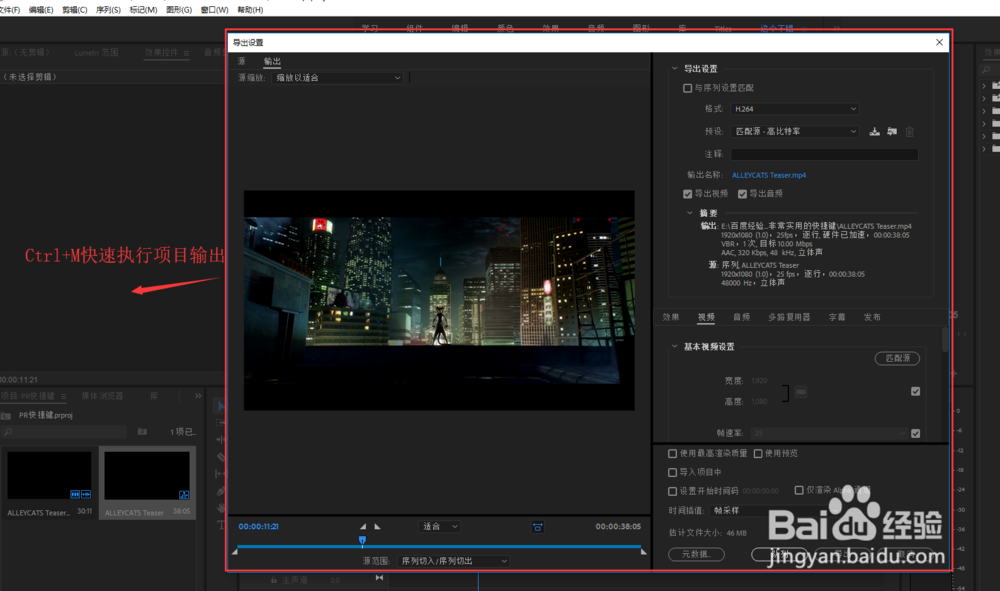Click the set out point triangle icon
The image size is (1000, 591).
[377, 527]
